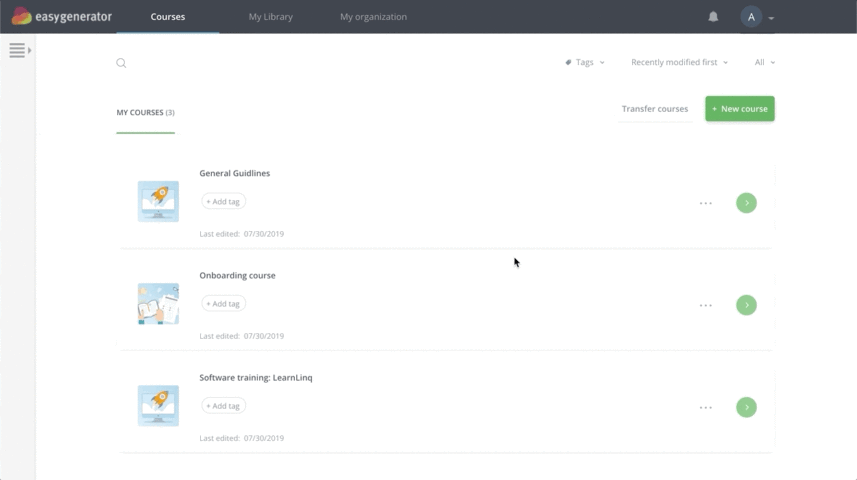Image resolution: width=857 pixels, height=480 pixels.
Task: Click the Transfer courses button
Action: [655, 109]
